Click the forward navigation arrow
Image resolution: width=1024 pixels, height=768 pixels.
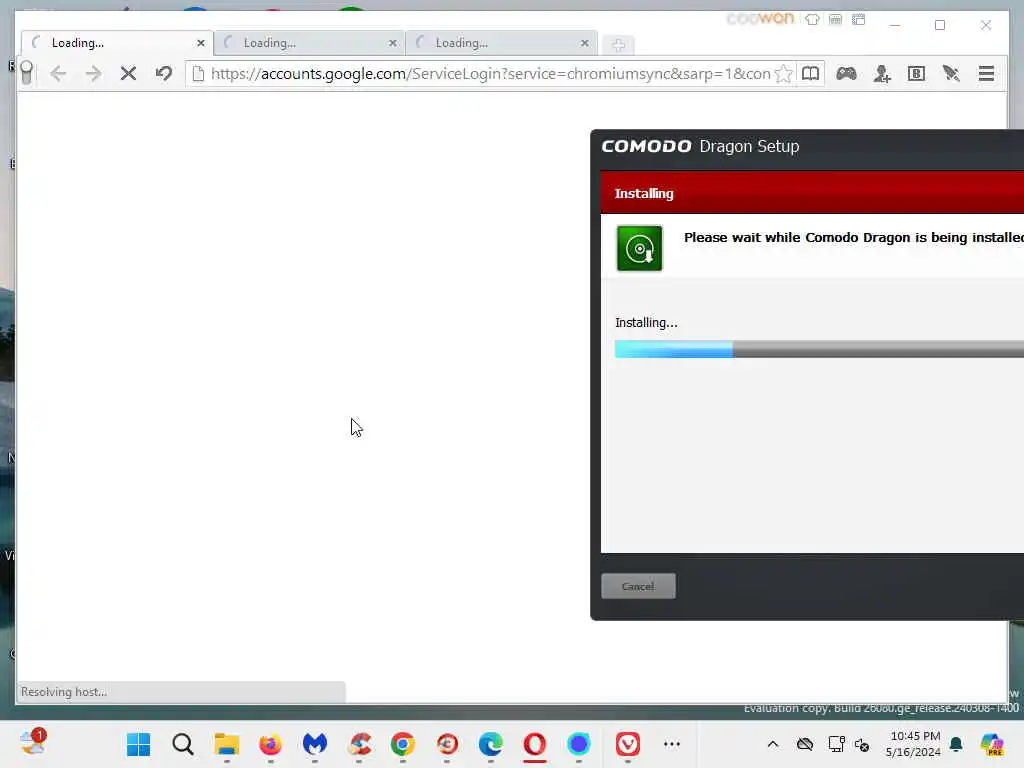click(x=93, y=74)
